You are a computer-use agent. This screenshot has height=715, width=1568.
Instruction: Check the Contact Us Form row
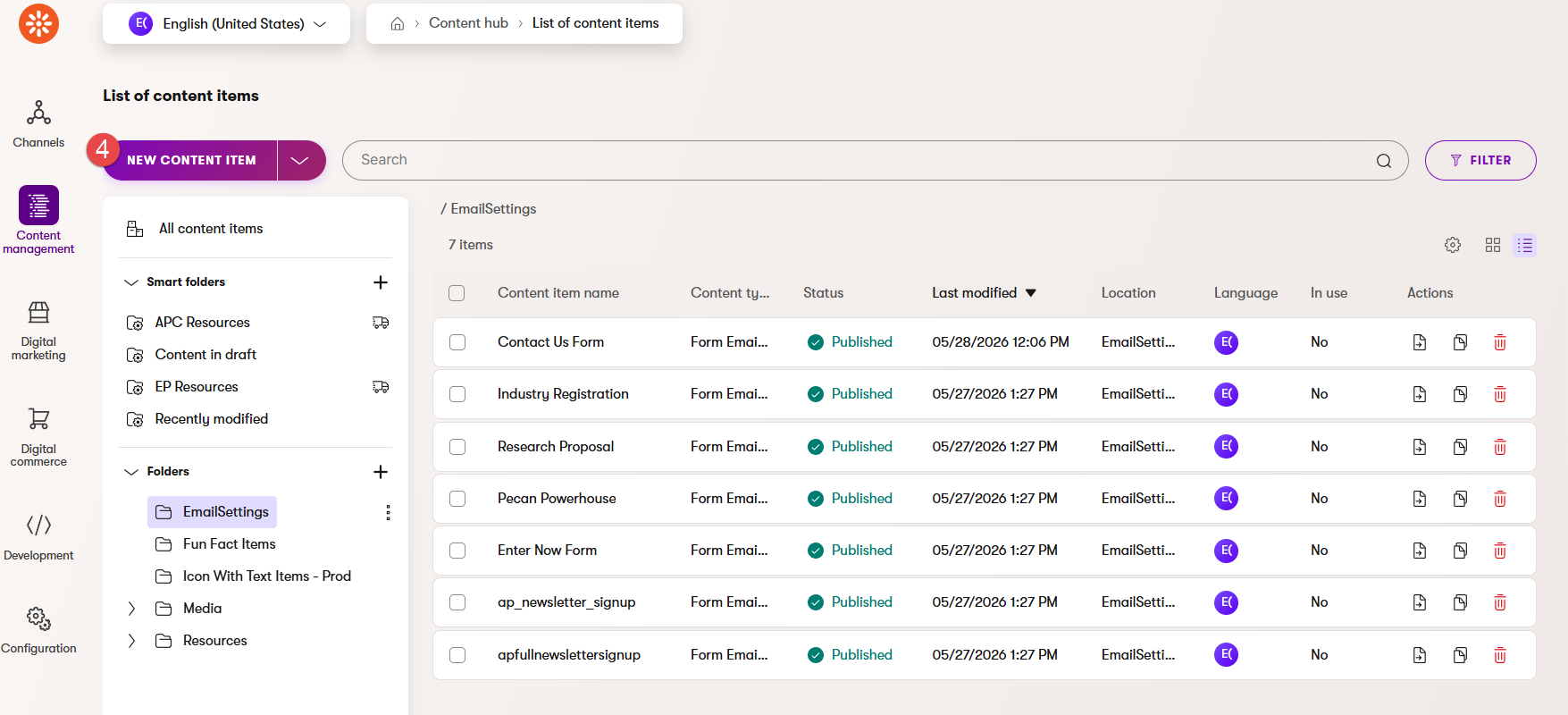tap(457, 342)
